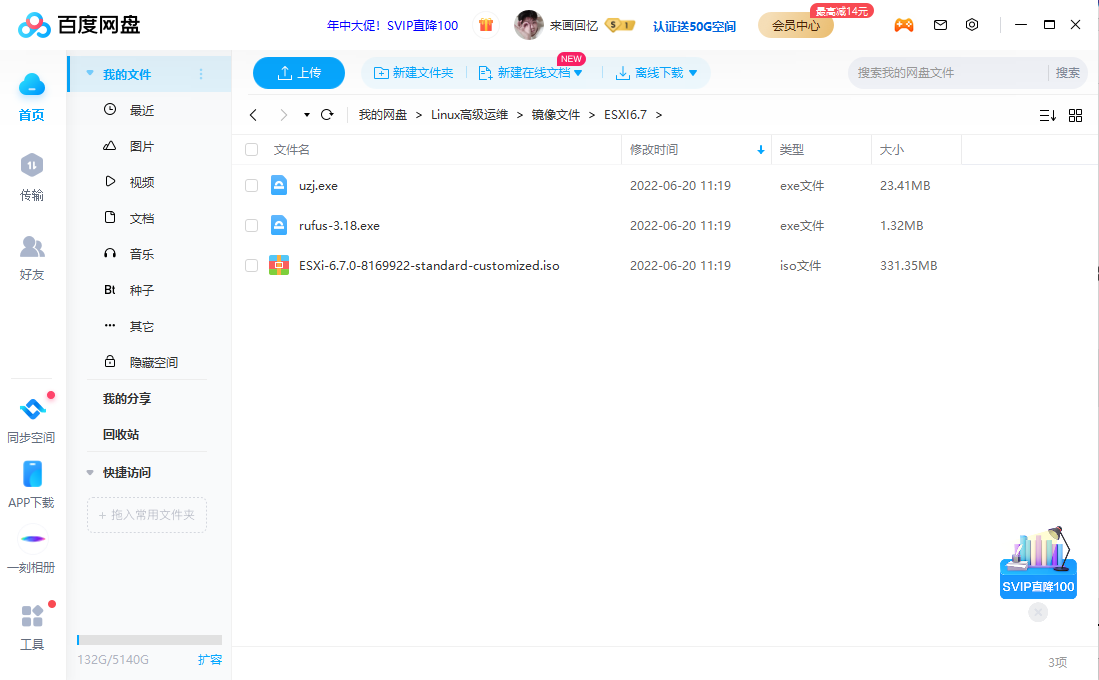Open the 我的文件 more options dots
The image size is (1099, 680).
pyautogui.click(x=201, y=74)
